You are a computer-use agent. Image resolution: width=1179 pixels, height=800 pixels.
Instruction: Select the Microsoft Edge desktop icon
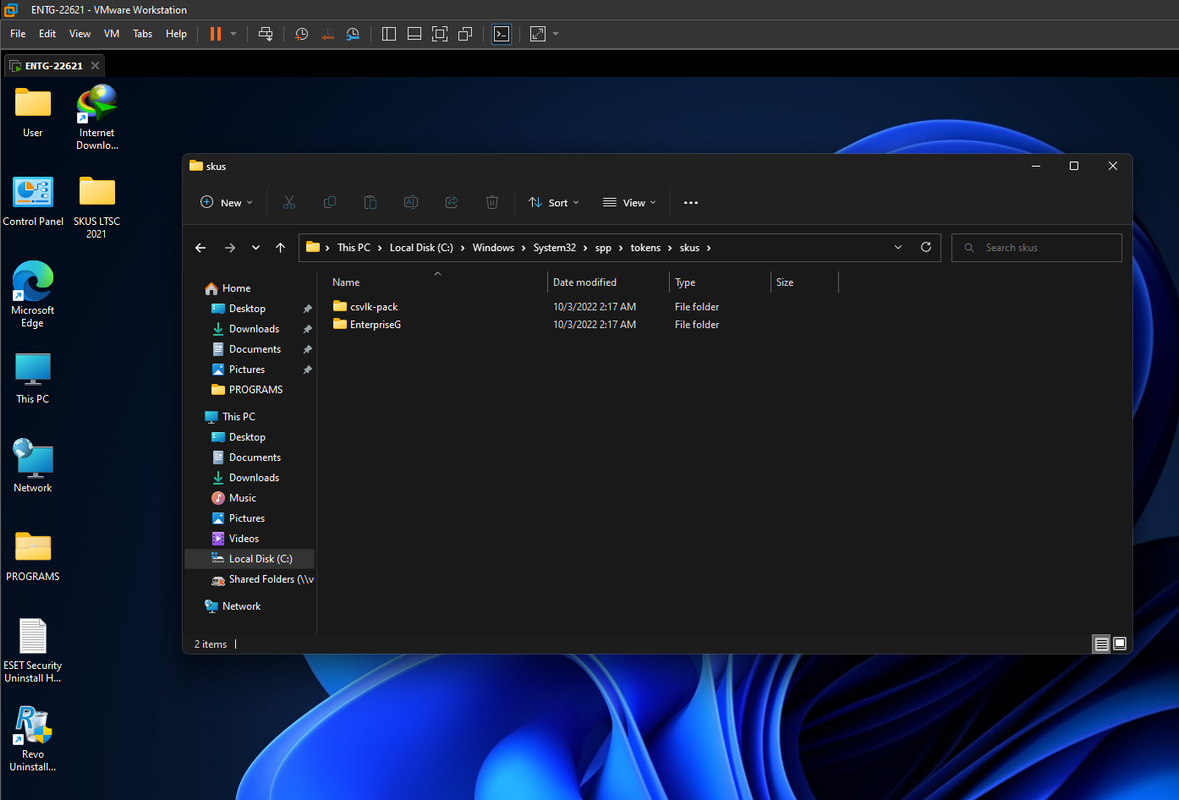pos(32,295)
